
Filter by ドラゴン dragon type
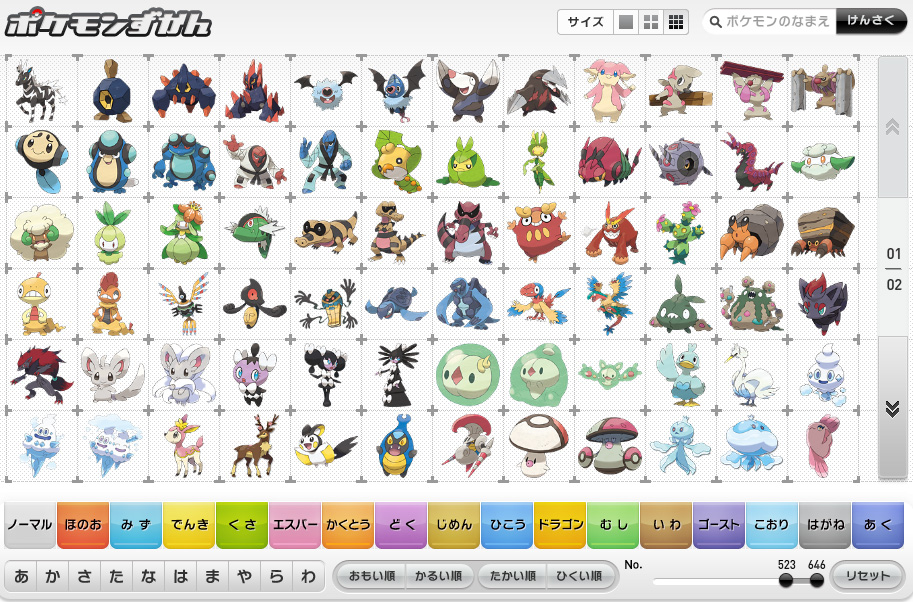click(560, 525)
